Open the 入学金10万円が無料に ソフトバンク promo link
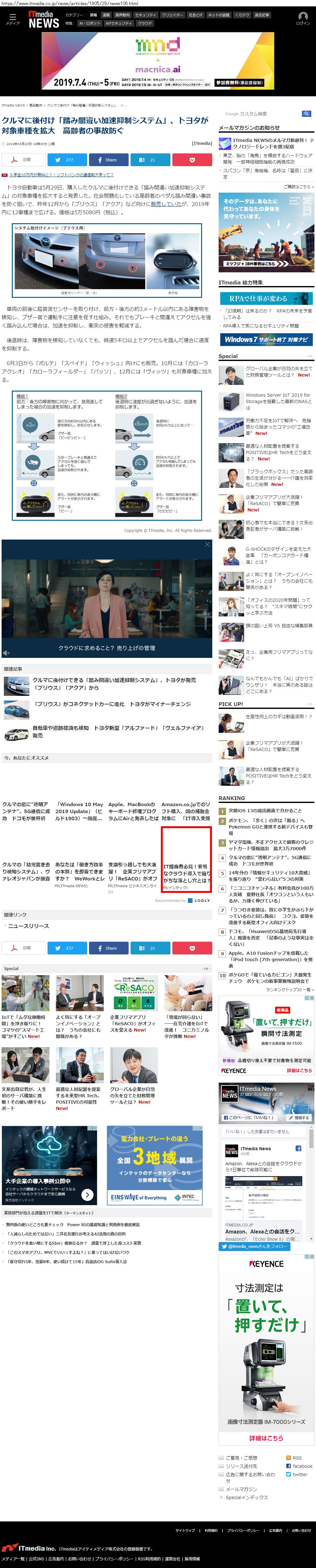Viewport: 316px width, 1568px height. [61, 175]
